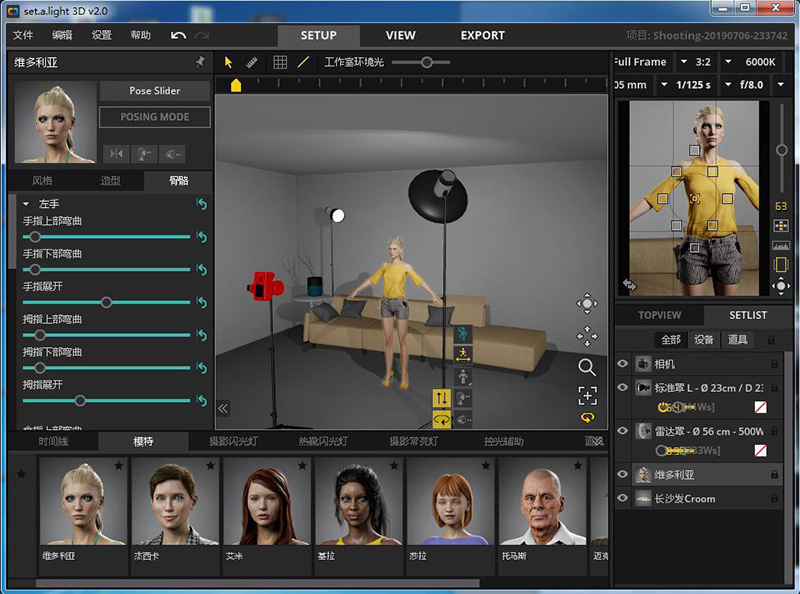
Task: Hide the 维多利亚 model
Action: coord(622,474)
